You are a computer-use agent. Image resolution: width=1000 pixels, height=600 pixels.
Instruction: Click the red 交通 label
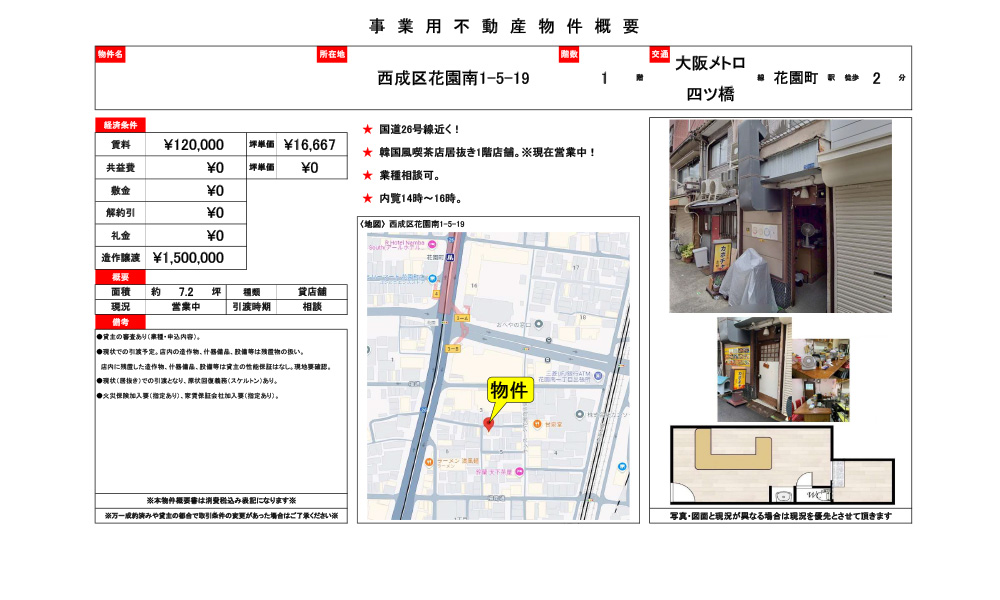660,54
